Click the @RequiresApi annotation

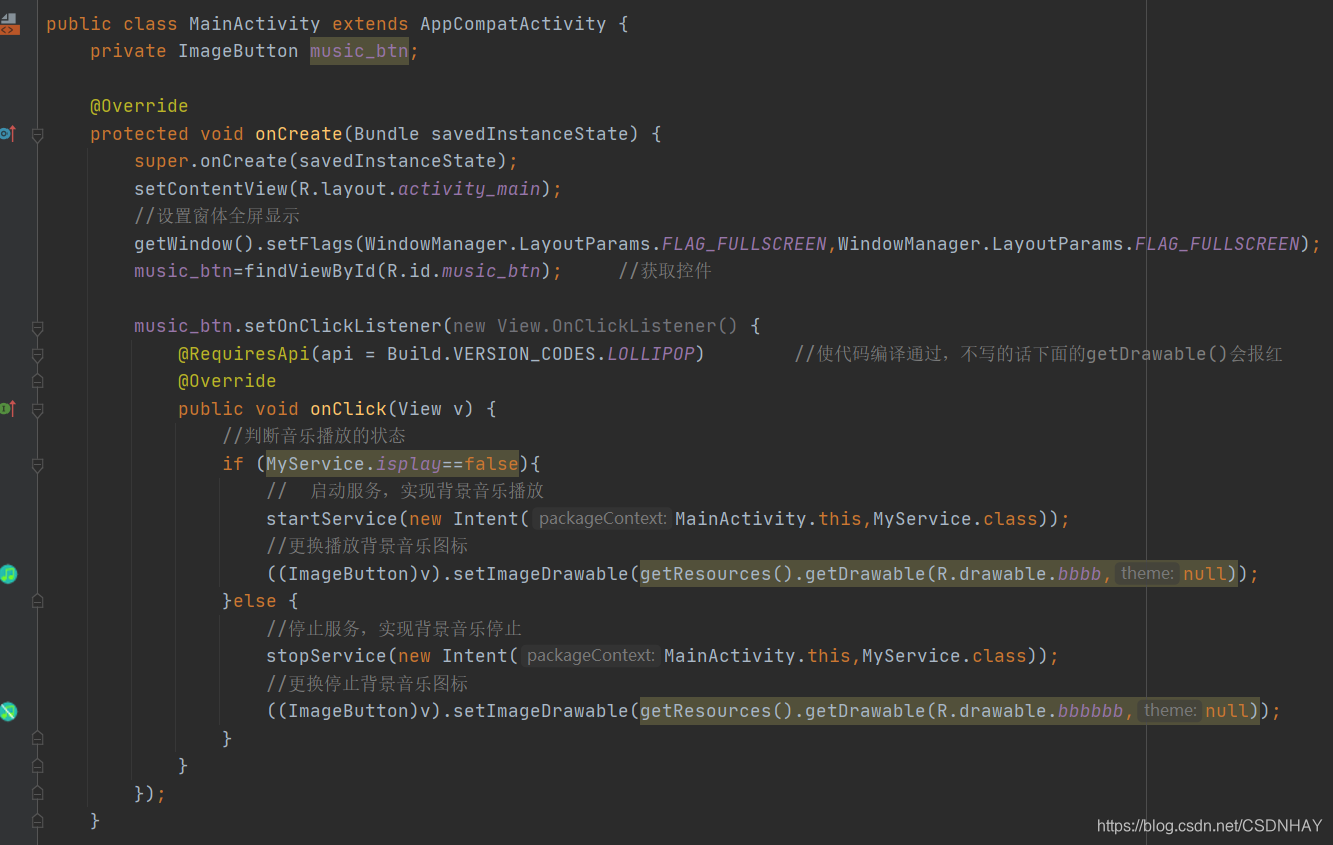point(244,354)
